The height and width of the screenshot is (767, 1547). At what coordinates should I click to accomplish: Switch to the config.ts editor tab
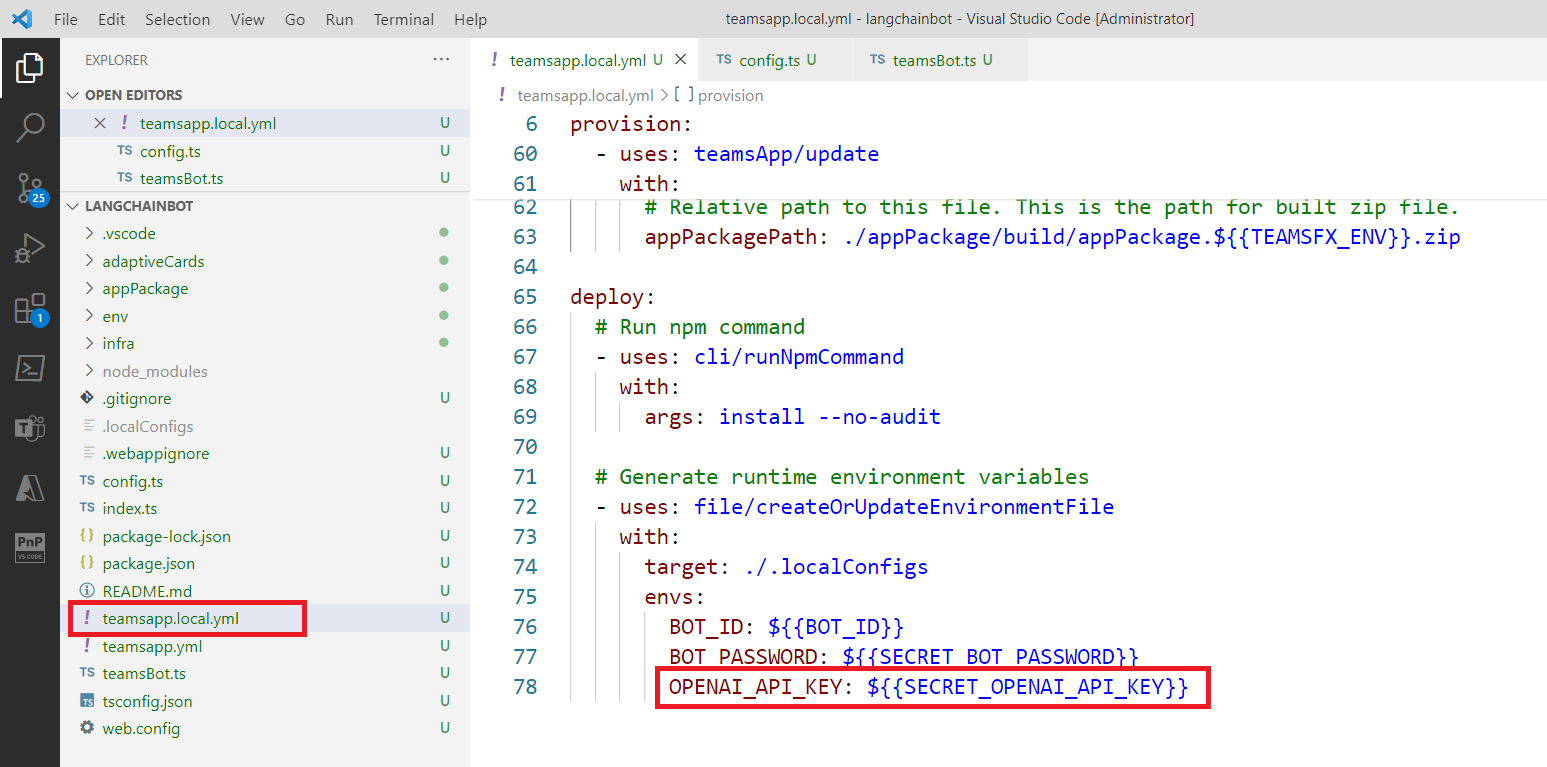click(768, 60)
